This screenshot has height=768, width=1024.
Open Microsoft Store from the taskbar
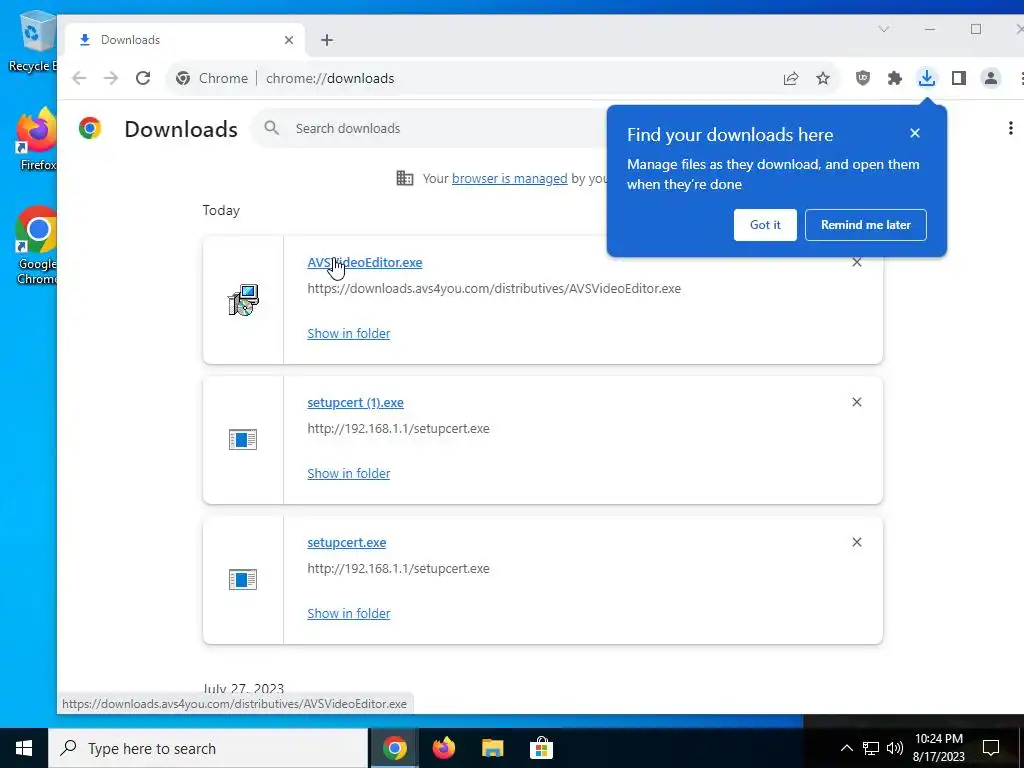pyautogui.click(x=541, y=748)
